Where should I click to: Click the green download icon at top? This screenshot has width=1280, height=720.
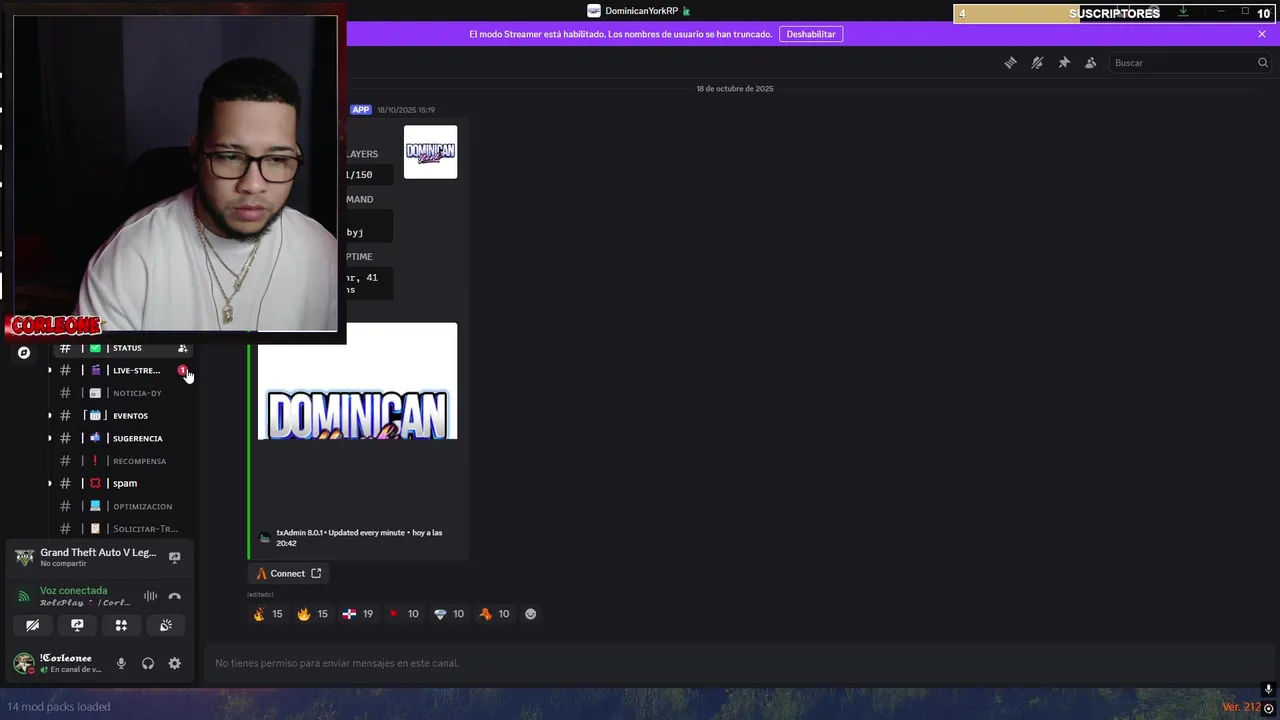point(1183,11)
